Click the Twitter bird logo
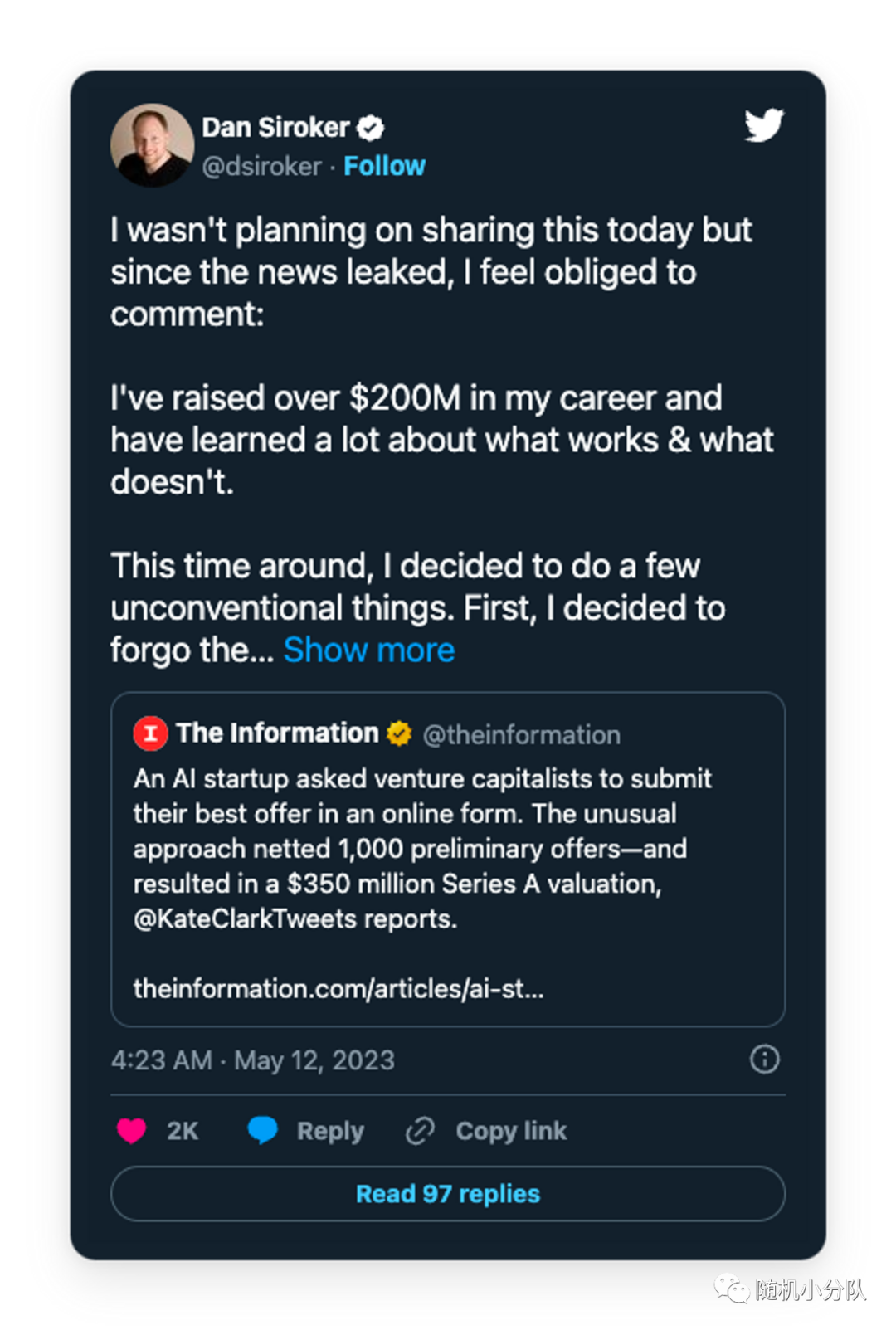The image size is (896, 1330). (x=763, y=125)
